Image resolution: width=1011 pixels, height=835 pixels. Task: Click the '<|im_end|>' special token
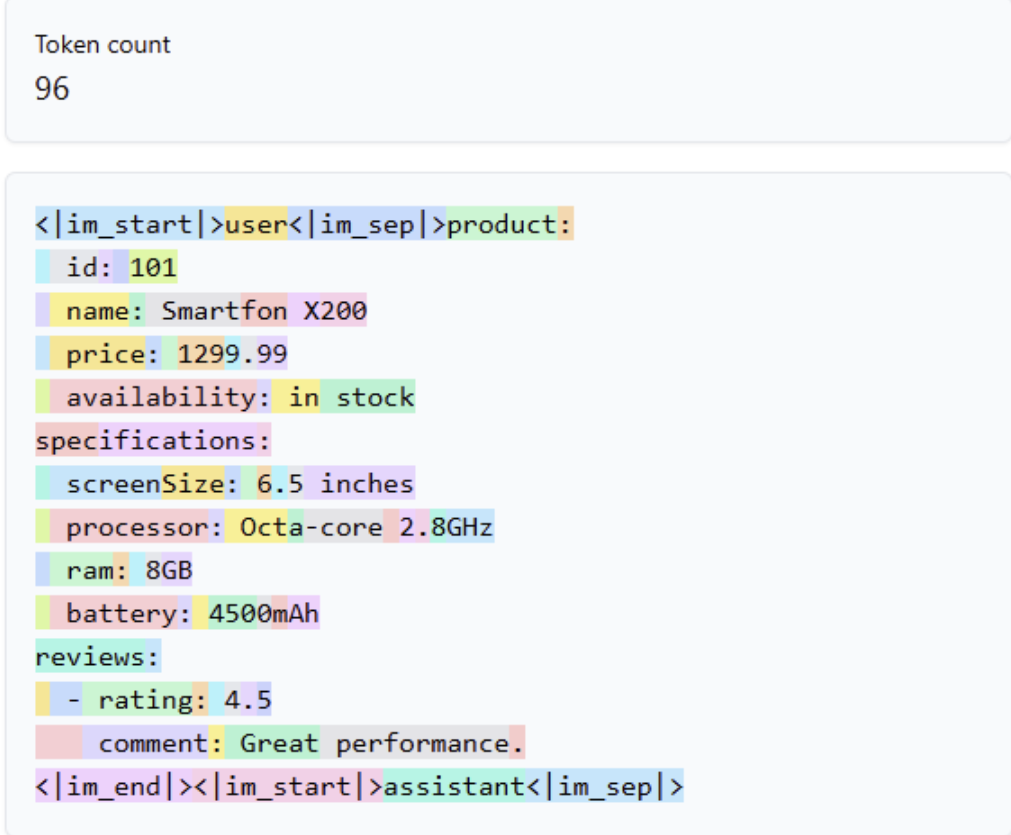[x=113, y=785]
